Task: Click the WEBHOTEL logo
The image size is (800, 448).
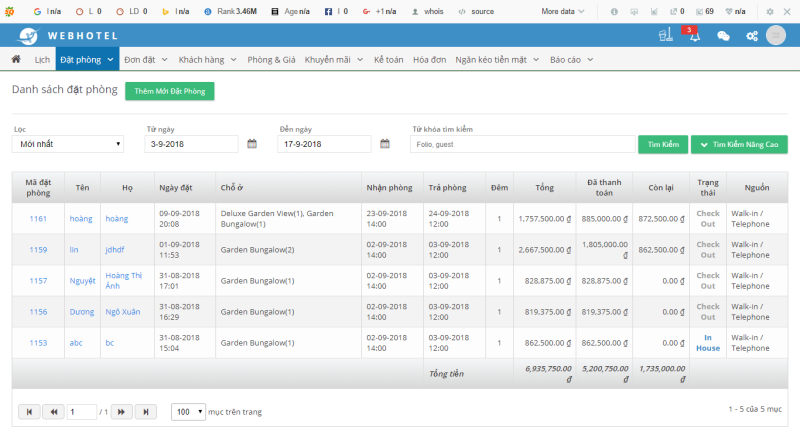Action: (x=66, y=36)
